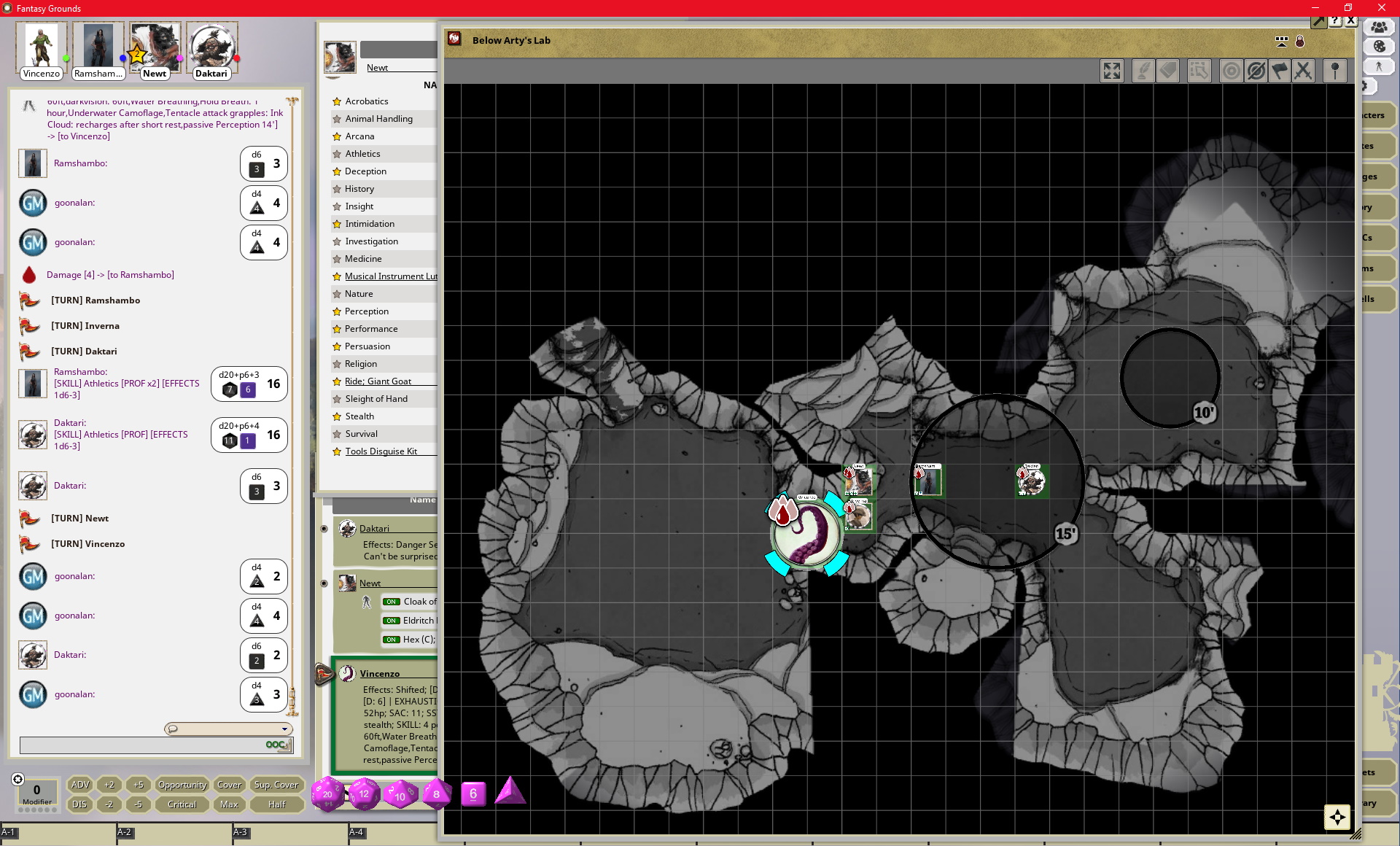This screenshot has width=1400, height=846.
Task: Click the Opportunity modifier button
Action: click(182, 785)
